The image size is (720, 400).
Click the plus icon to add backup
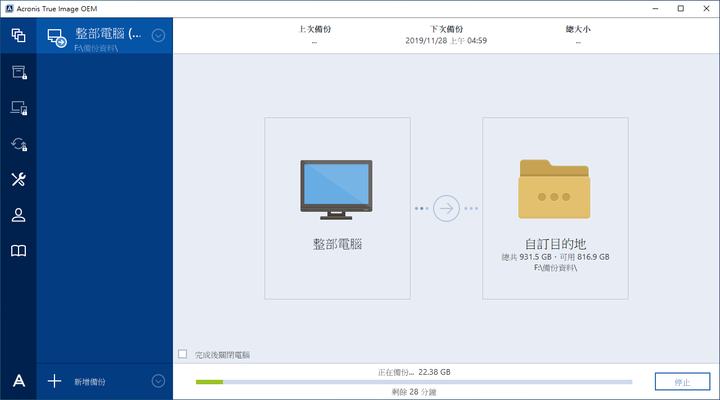[54, 381]
